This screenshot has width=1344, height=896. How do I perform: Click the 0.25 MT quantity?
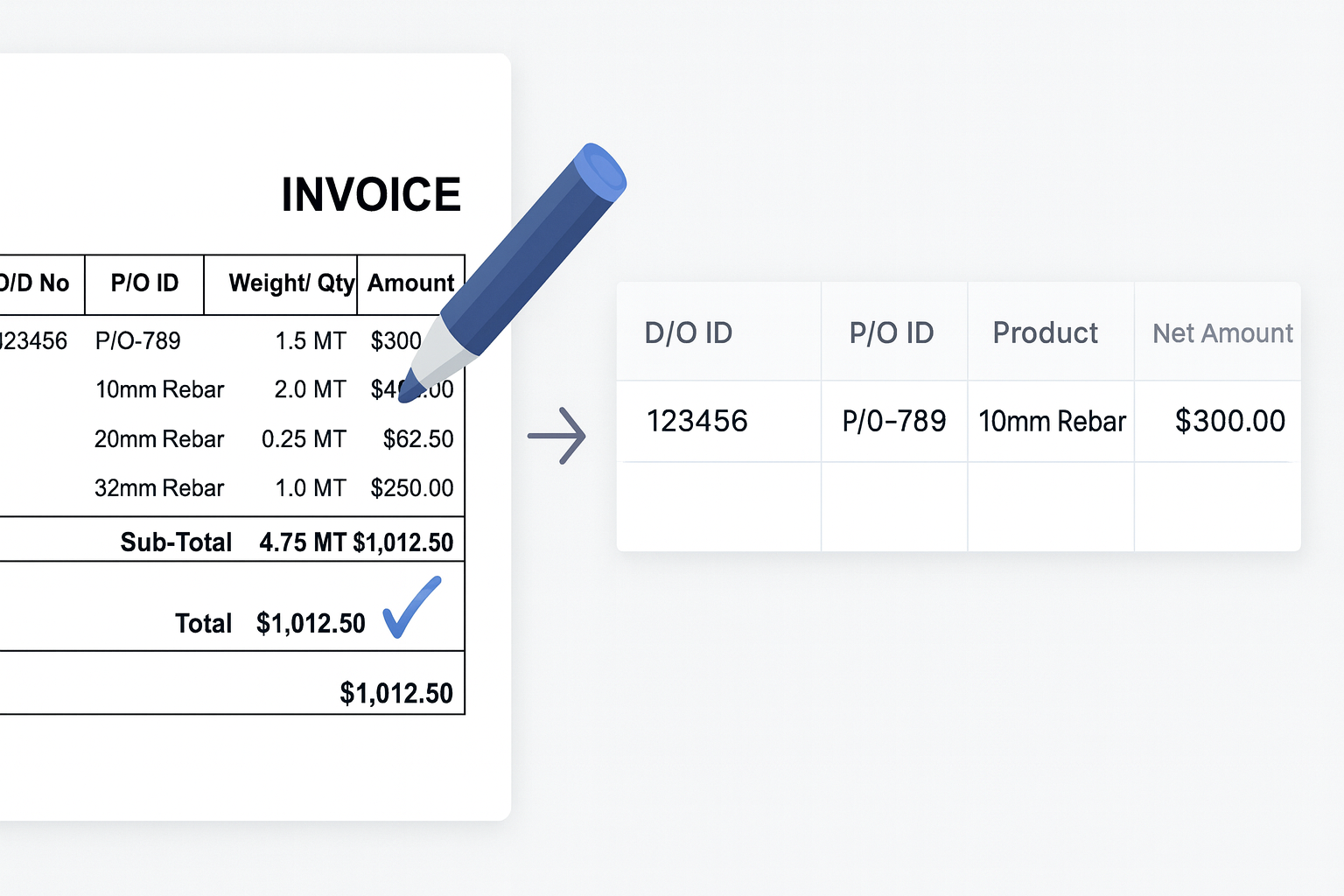(304, 438)
